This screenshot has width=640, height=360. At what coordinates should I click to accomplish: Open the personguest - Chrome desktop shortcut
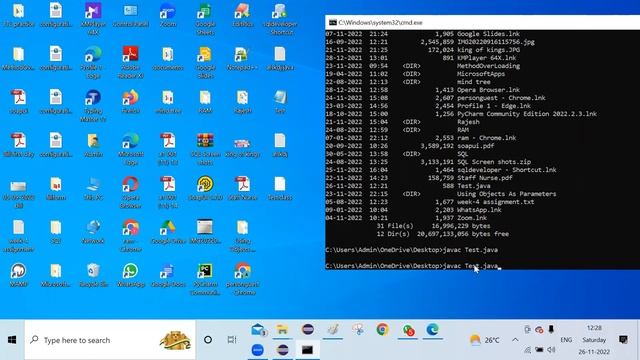click(242, 279)
